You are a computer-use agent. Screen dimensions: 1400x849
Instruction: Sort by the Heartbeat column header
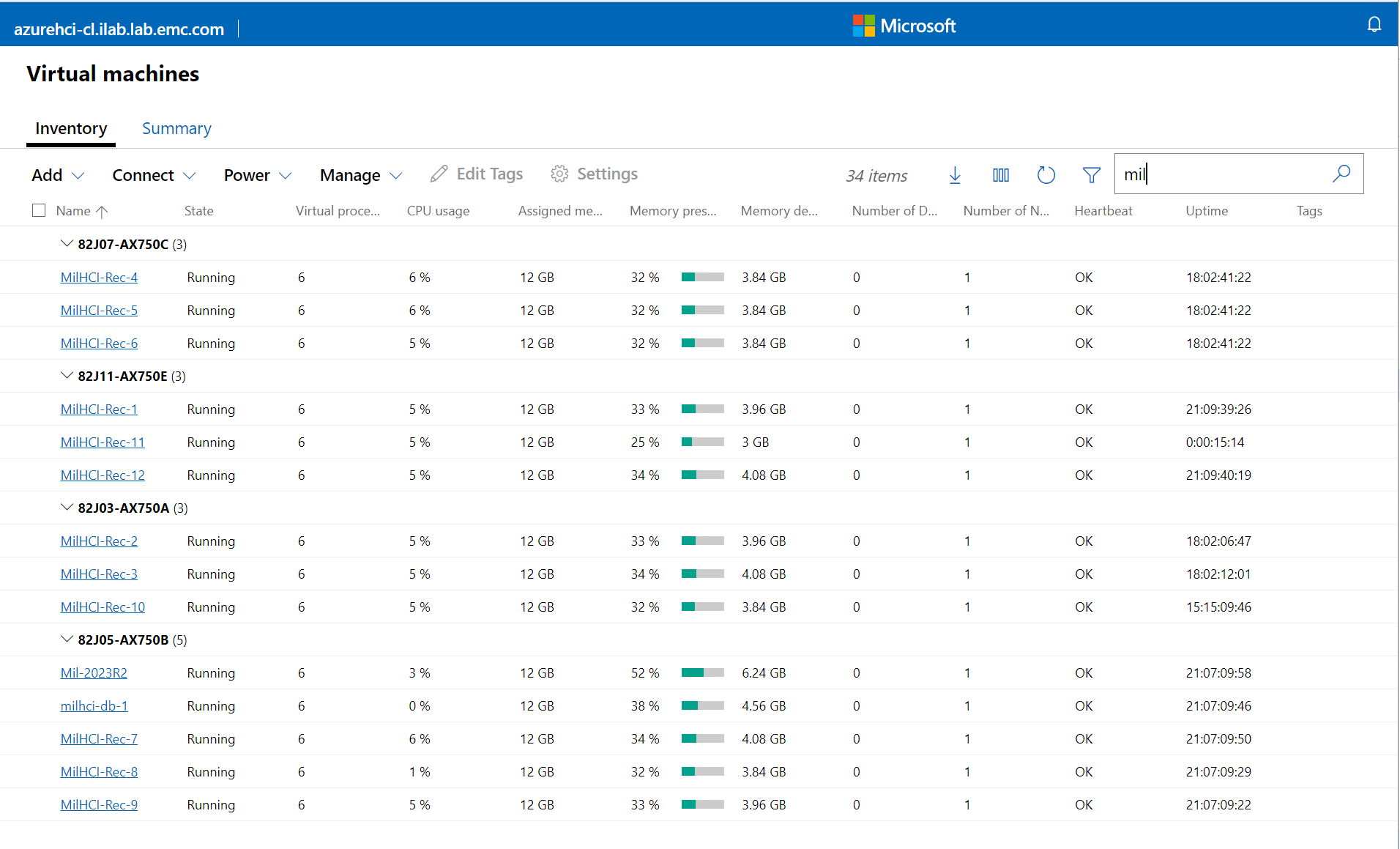pos(1103,211)
